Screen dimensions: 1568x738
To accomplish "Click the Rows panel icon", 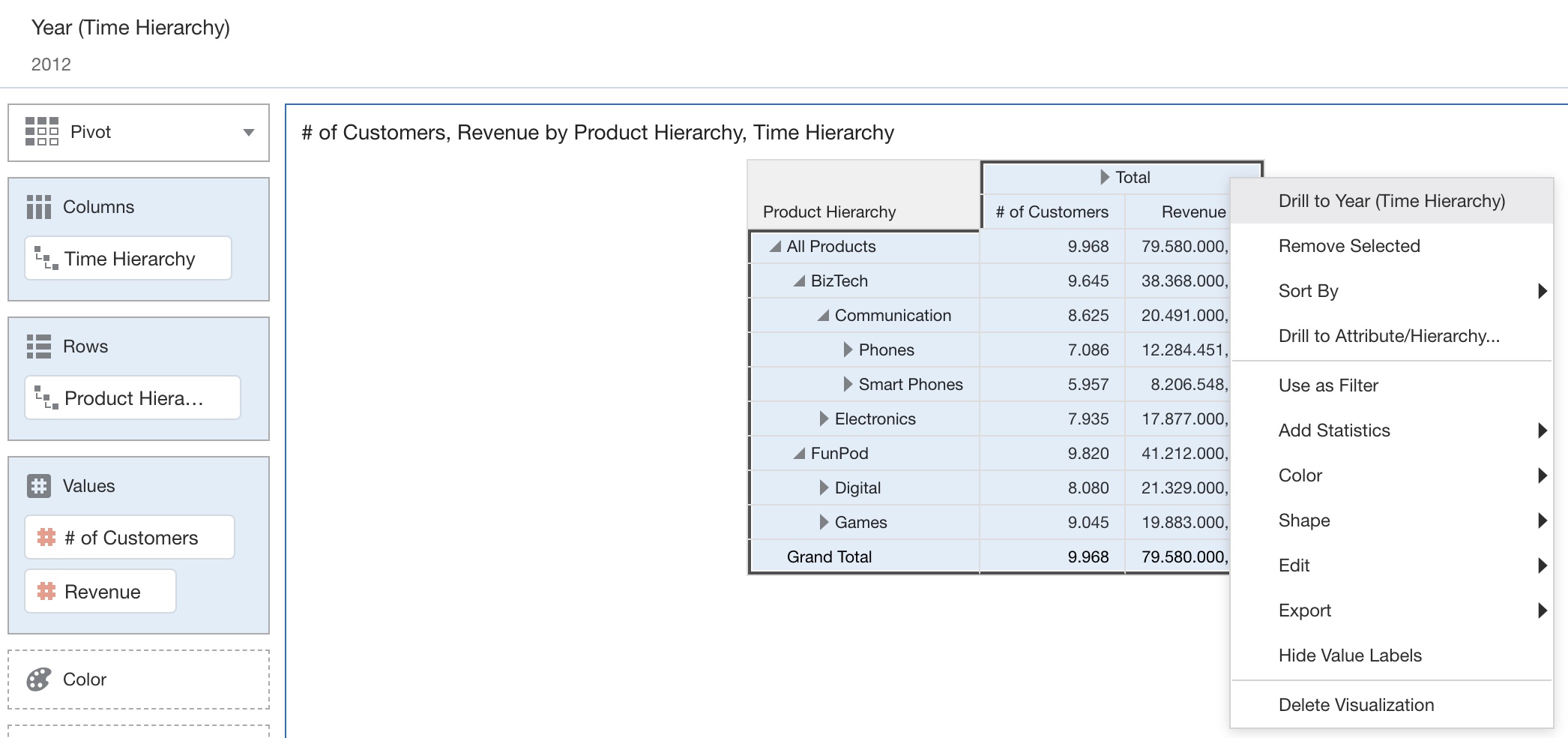I will pyautogui.click(x=39, y=346).
